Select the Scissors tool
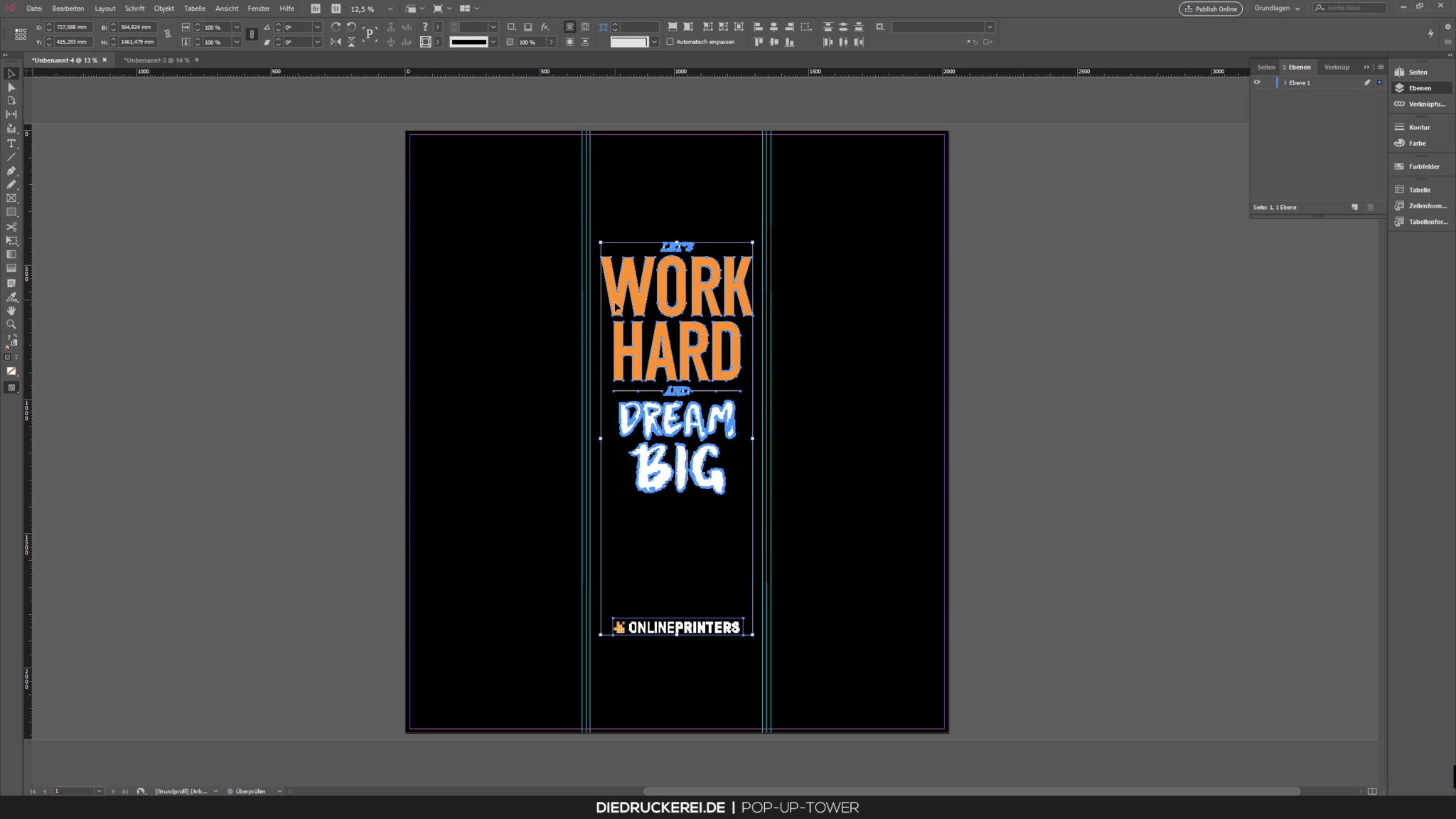Screen dimensions: 1456x819 [11, 227]
